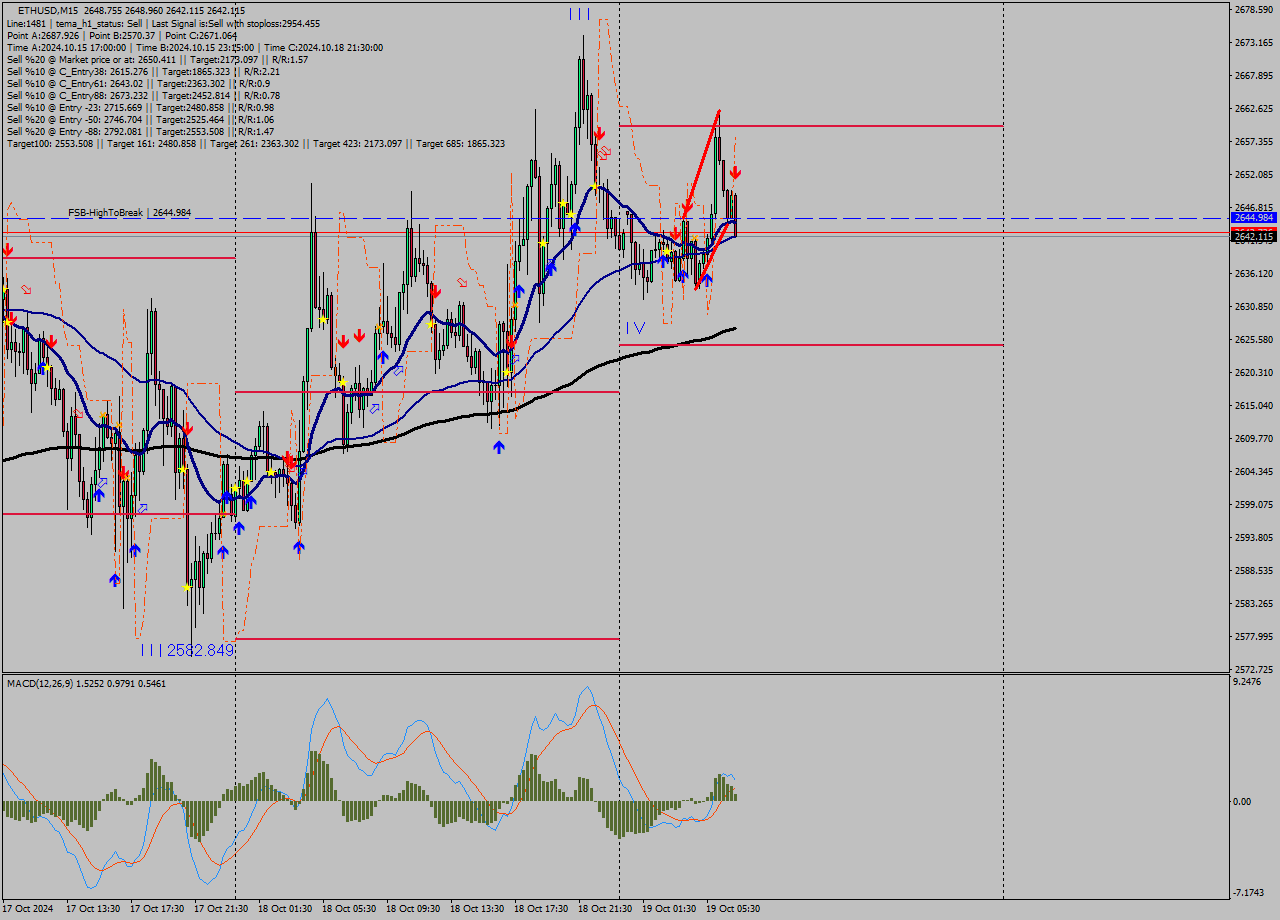
Task: Click the 'Sell %10 @ C_Entry38: 2615.276' line
Action: click(143, 72)
